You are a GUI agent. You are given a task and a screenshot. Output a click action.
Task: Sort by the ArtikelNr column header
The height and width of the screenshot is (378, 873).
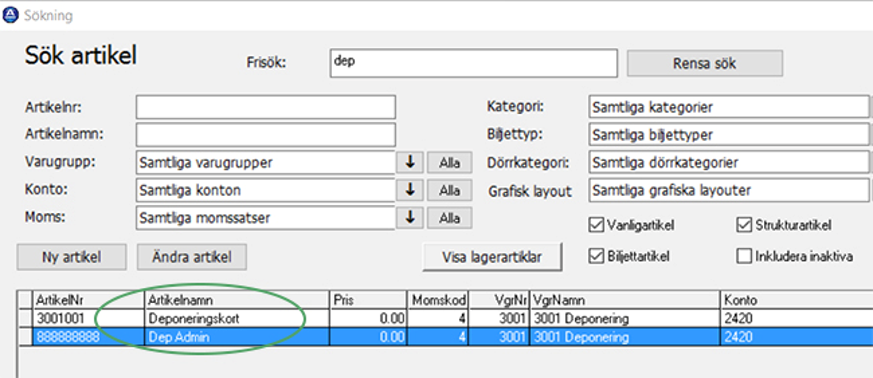coord(89,301)
